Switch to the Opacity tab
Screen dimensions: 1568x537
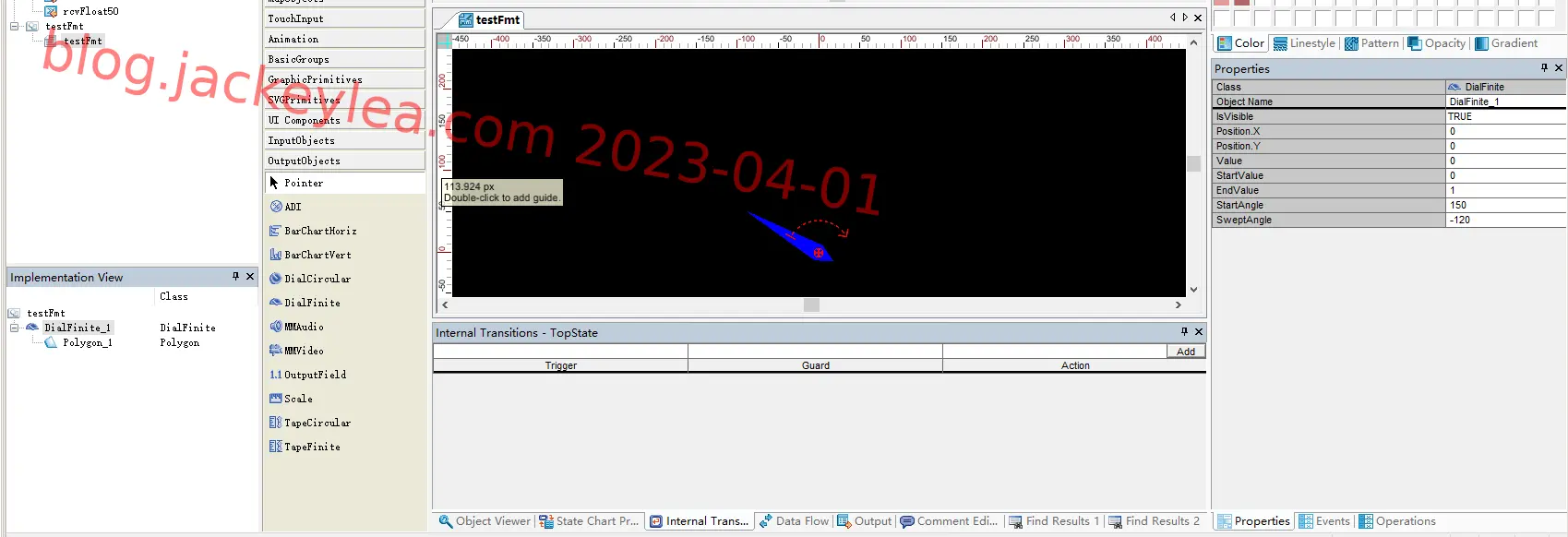click(1437, 43)
